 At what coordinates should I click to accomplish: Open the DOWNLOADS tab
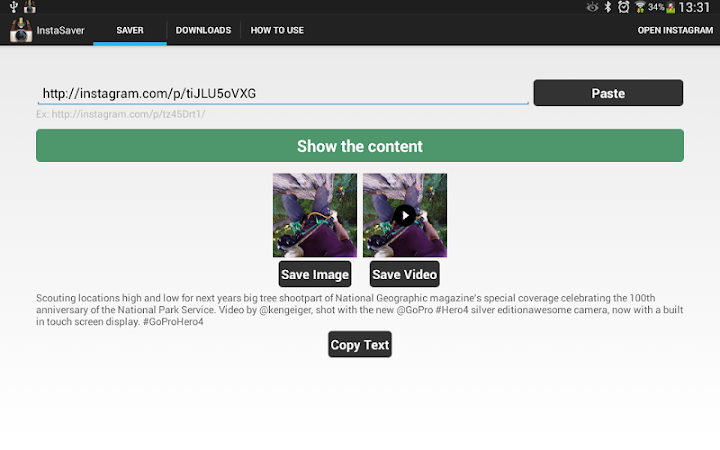203,30
